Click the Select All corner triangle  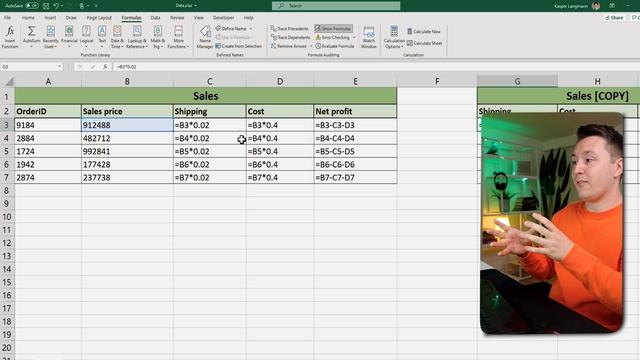pos(8,81)
